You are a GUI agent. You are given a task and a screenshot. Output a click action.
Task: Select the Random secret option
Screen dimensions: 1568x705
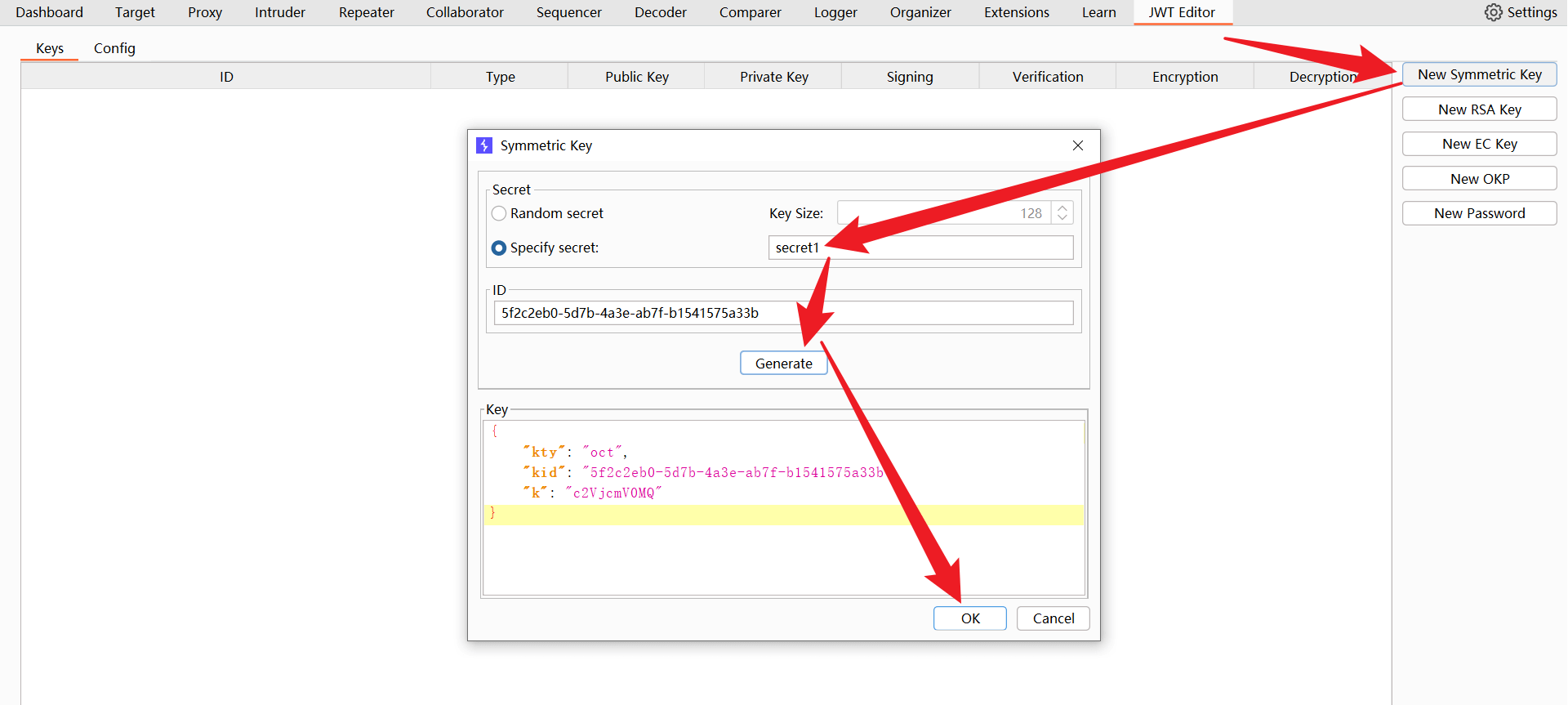click(x=499, y=213)
